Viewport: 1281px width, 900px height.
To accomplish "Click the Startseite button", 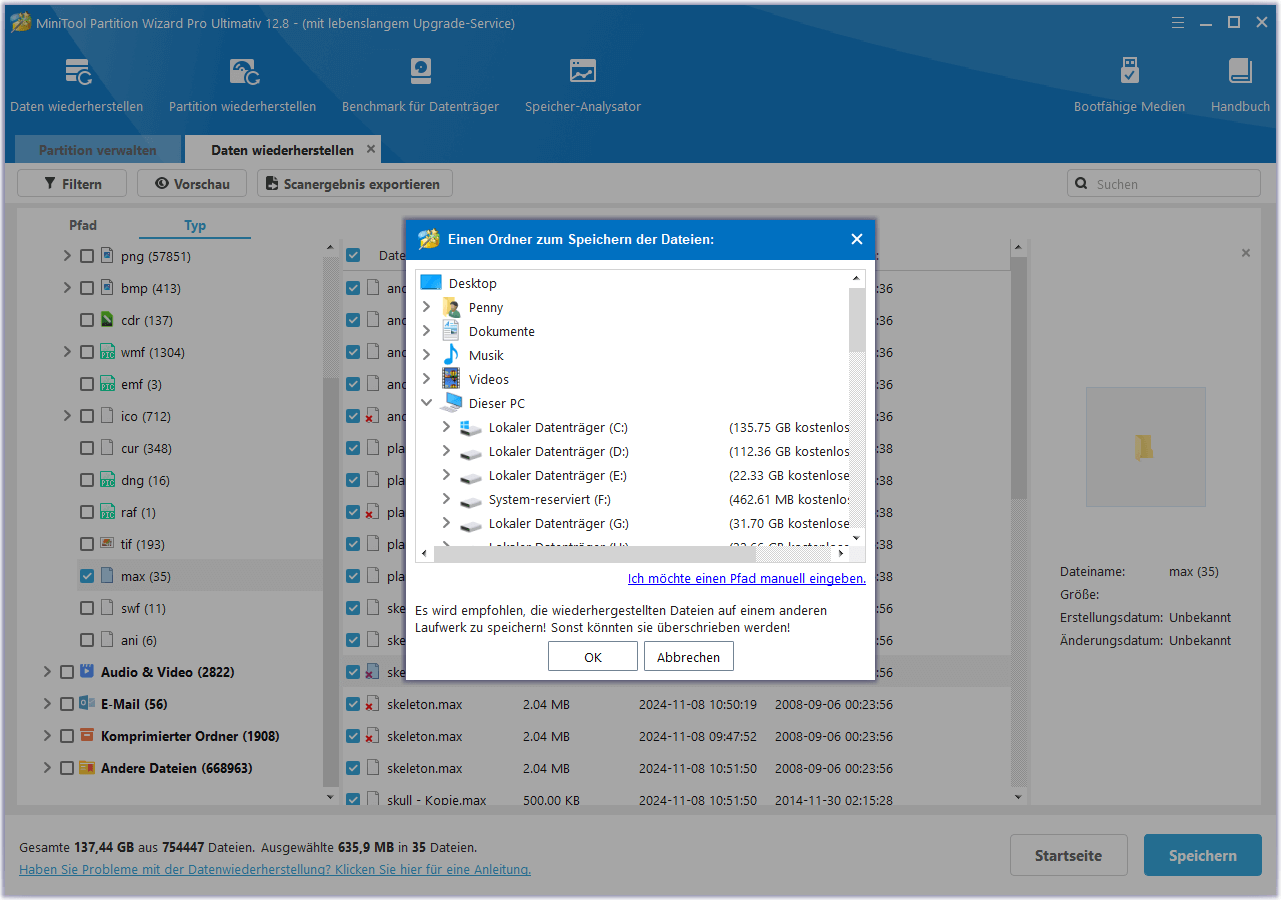I will click(x=1068, y=856).
